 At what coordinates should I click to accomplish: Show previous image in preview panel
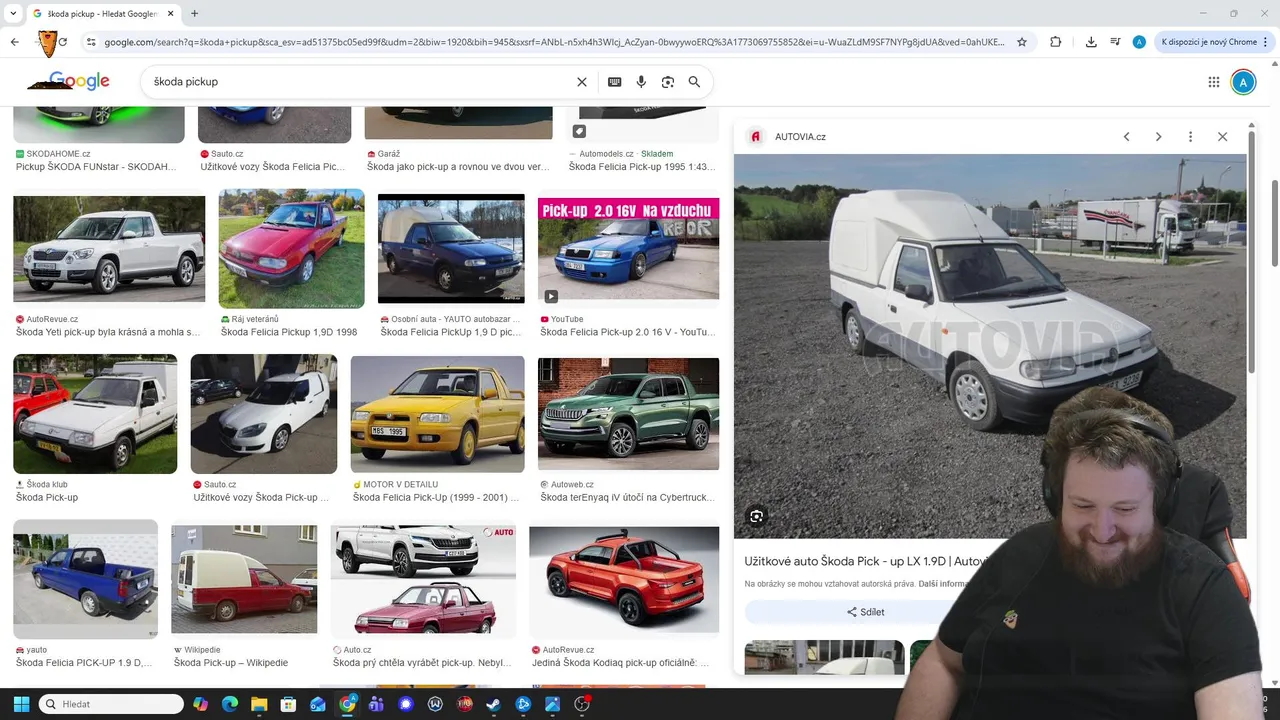(x=1126, y=137)
